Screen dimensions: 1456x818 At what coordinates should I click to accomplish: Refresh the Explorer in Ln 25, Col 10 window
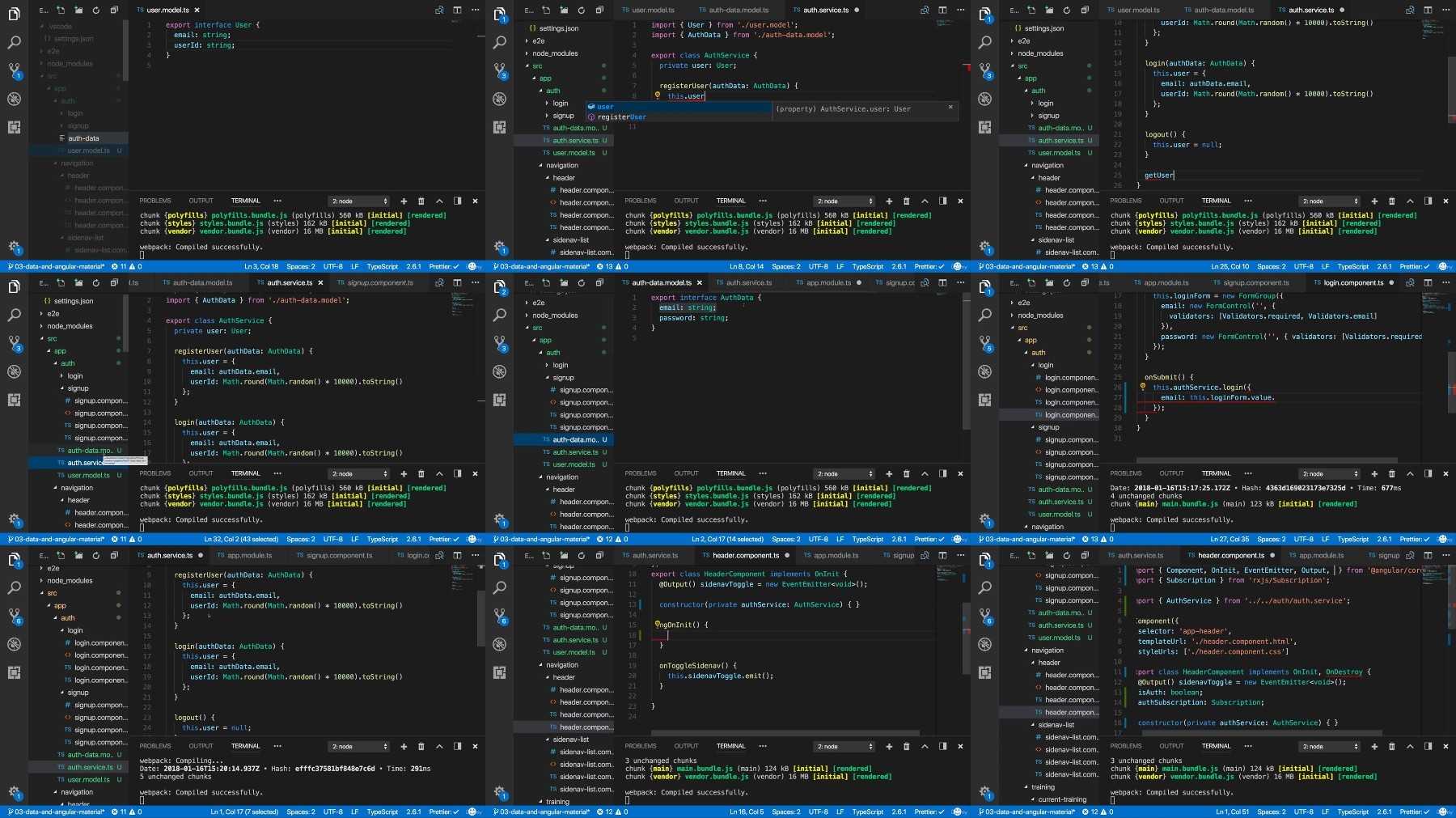pyautogui.click(x=1066, y=10)
